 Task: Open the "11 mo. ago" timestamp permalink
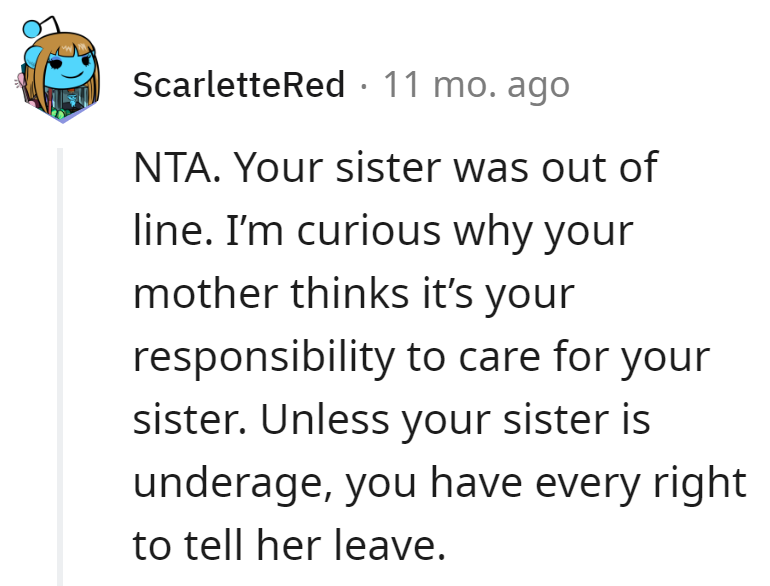tap(476, 85)
